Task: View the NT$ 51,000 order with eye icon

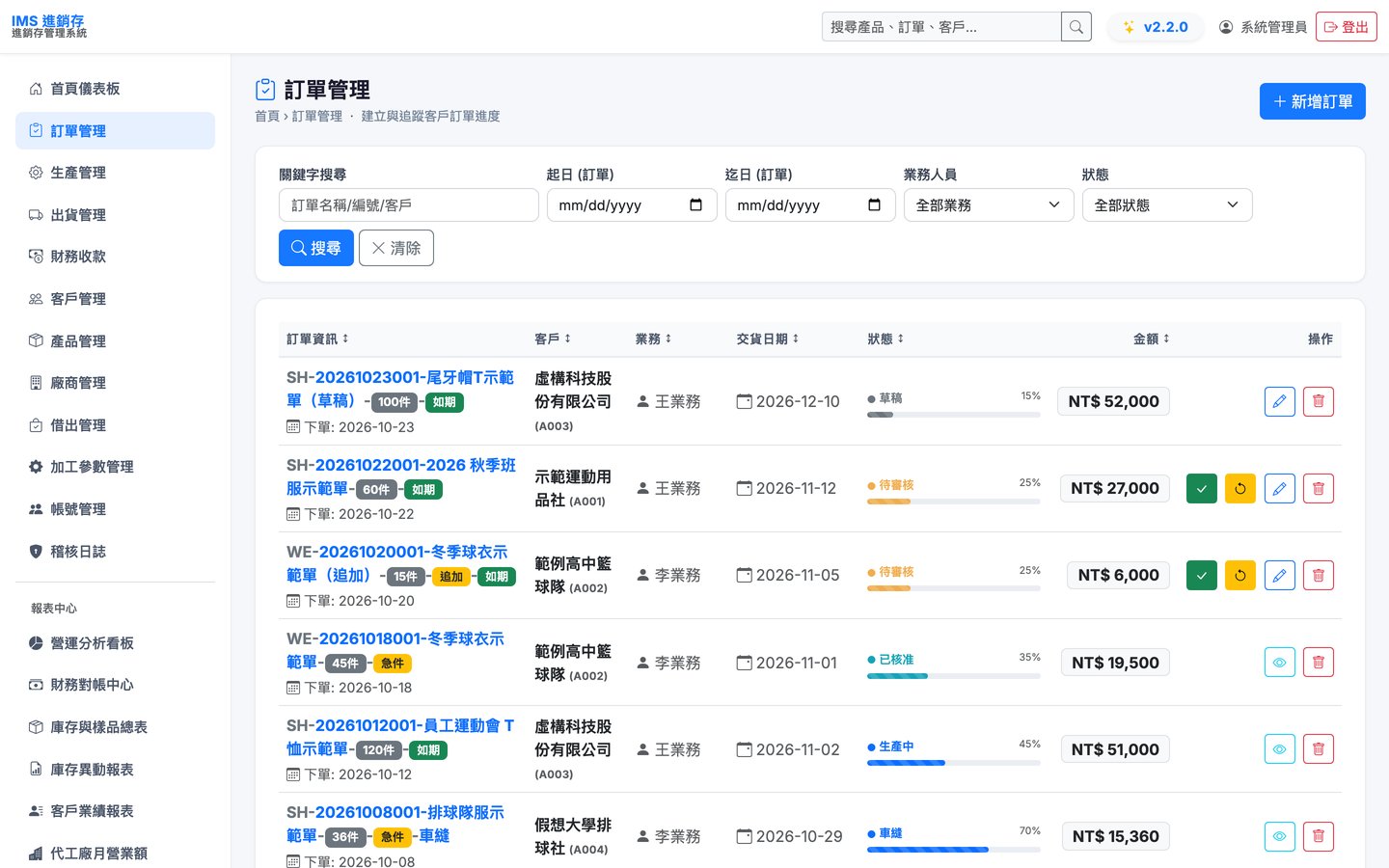Action: [1280, 749]
